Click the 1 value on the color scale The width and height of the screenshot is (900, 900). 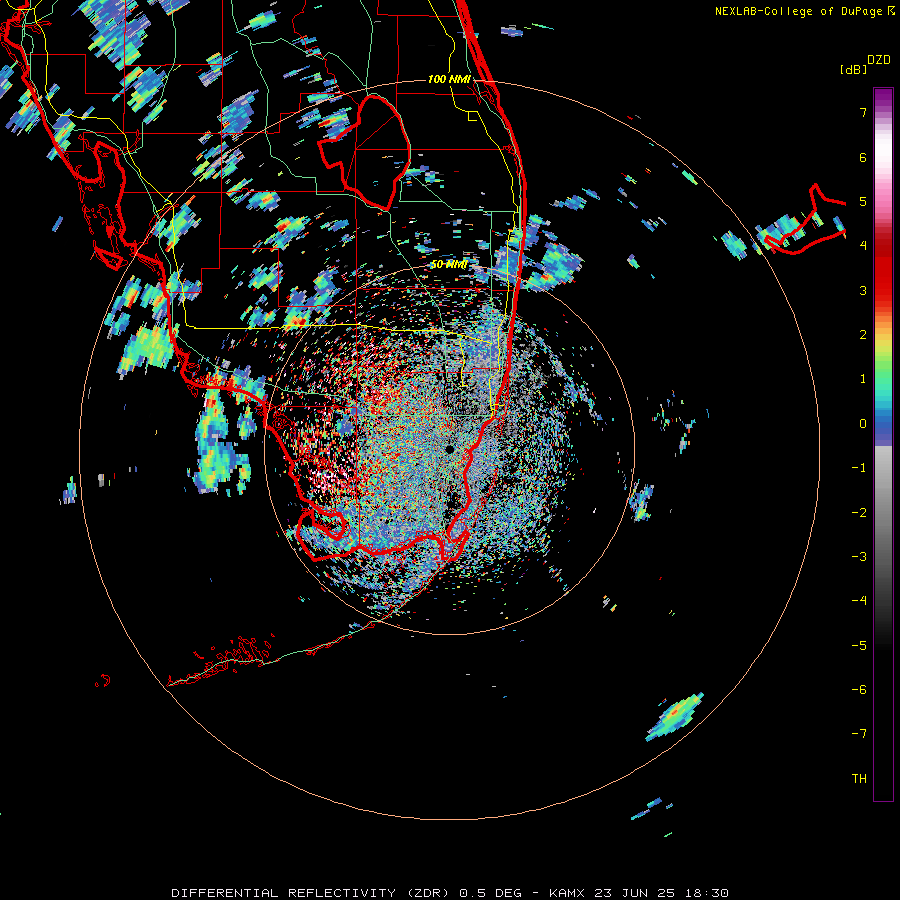863,379
